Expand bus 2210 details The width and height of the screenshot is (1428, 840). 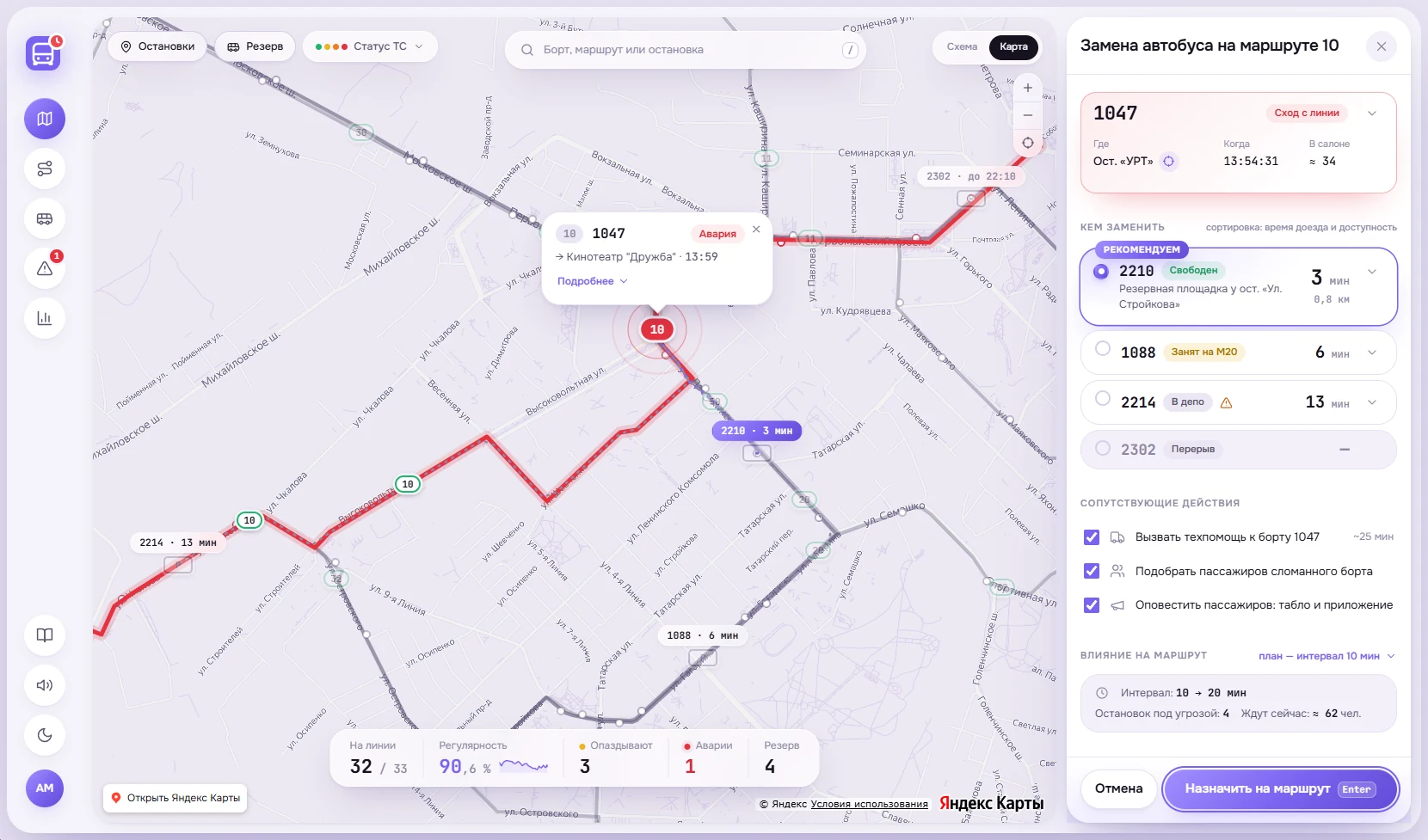(1372, 272)
